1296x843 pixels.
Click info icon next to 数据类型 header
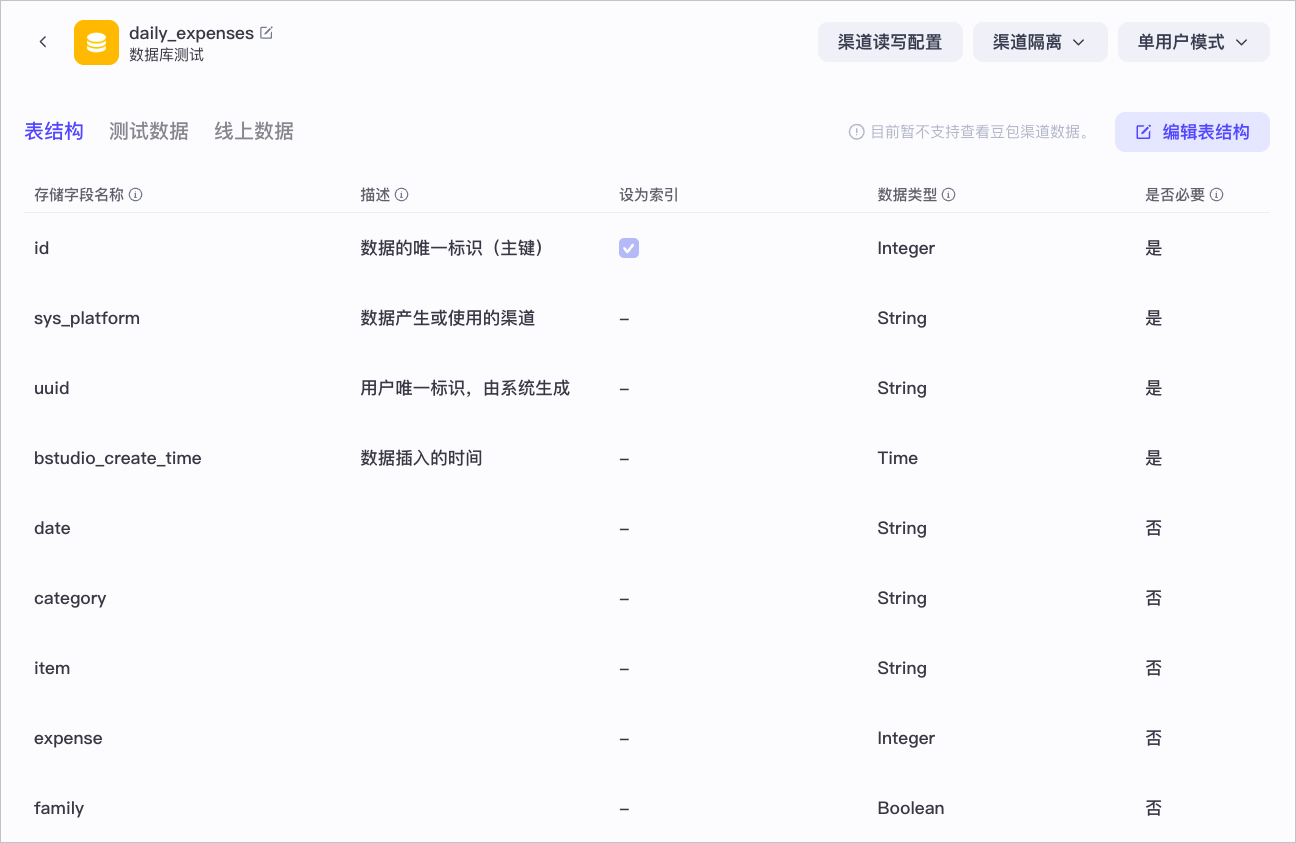(x=949, y=195)
